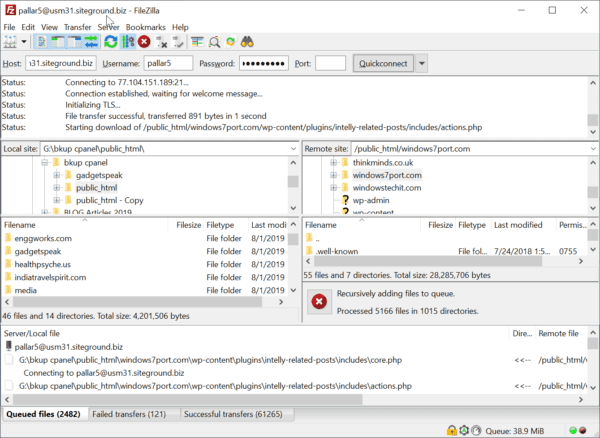Click the Quickconnect button
This screenshot has width=600, height=438.
click(x=383, y=63)
